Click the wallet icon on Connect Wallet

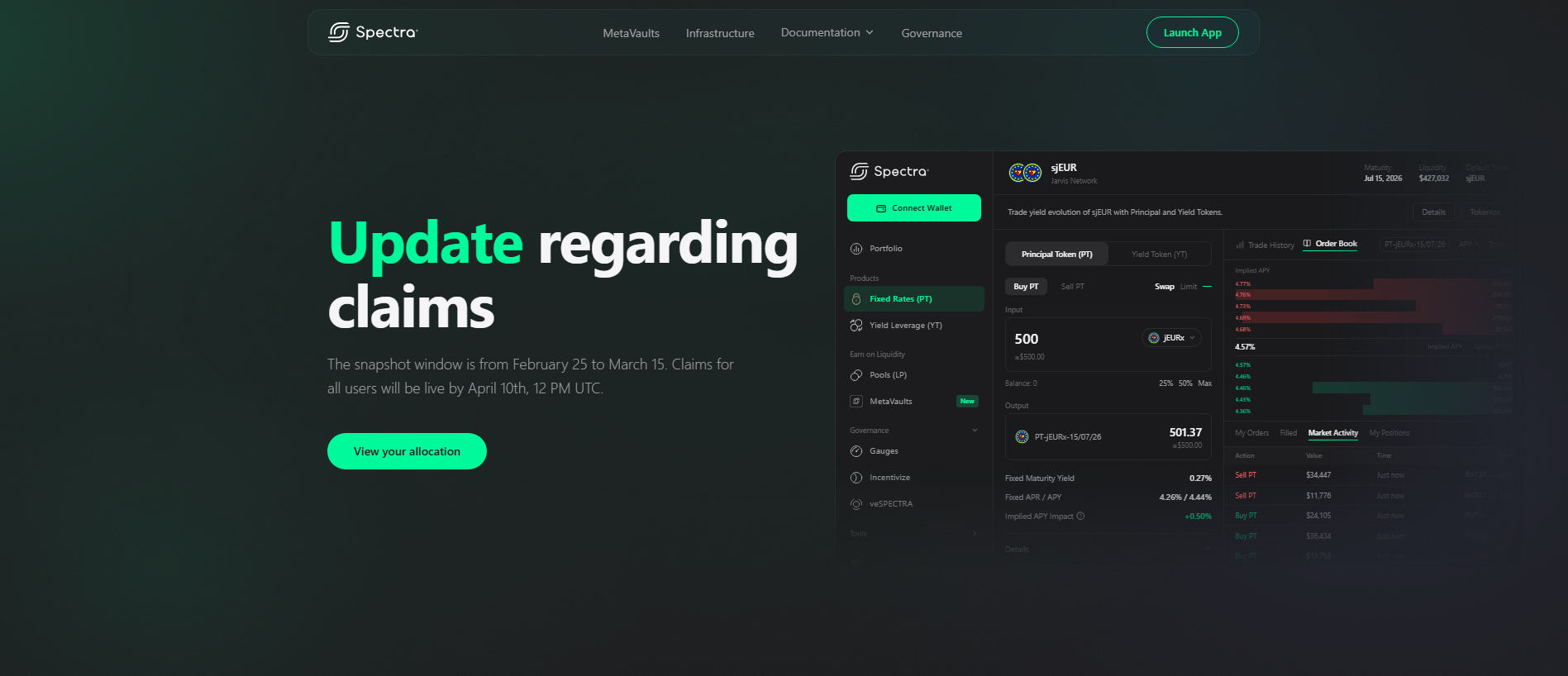tap(882, 208)
